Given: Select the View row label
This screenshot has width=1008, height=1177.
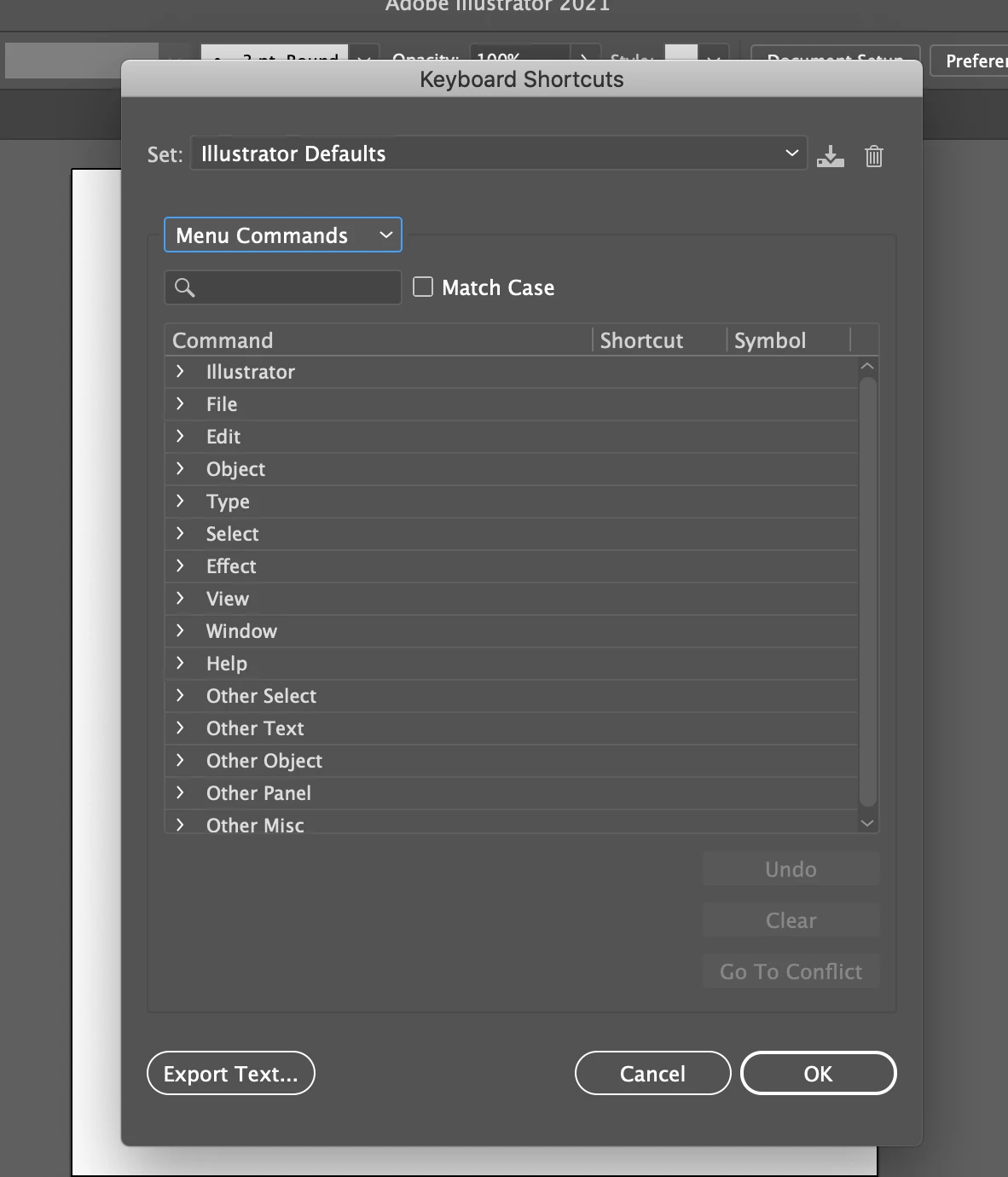Looking at the screenshot, I should click(x=228, y=599).
